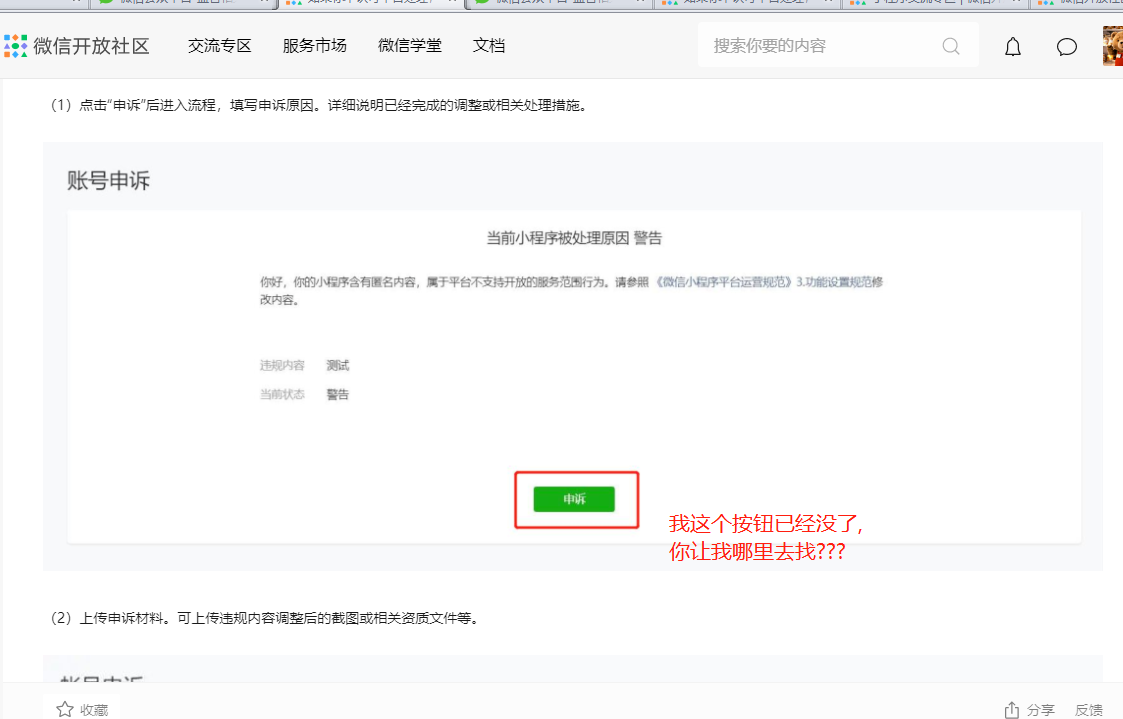Click the green 申诉 button
This screenshot has width=1123, height=719.
(x=574, y=499)
